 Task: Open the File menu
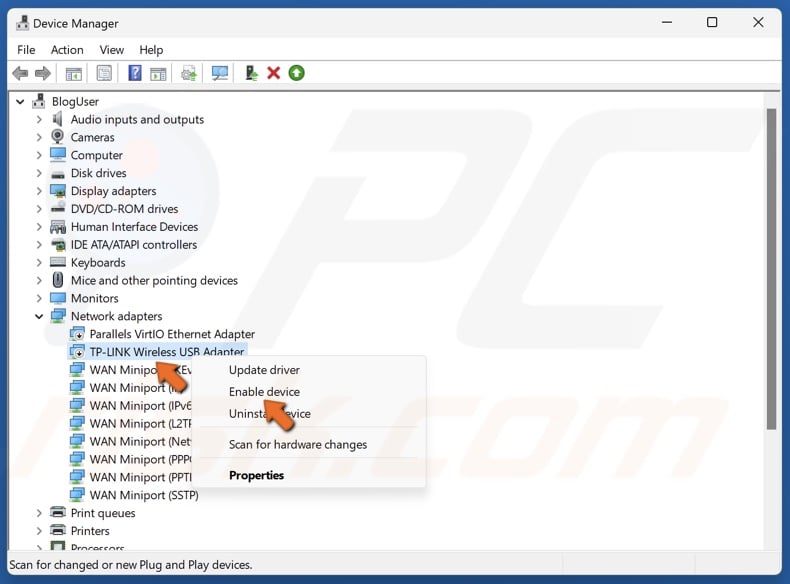coord(26,50)
